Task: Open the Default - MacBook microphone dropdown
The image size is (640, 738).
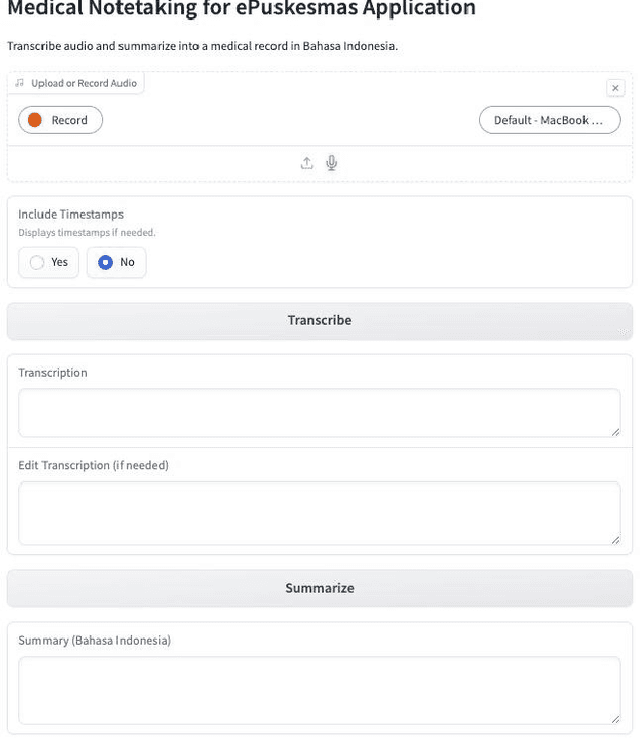Action: point(549,120)
